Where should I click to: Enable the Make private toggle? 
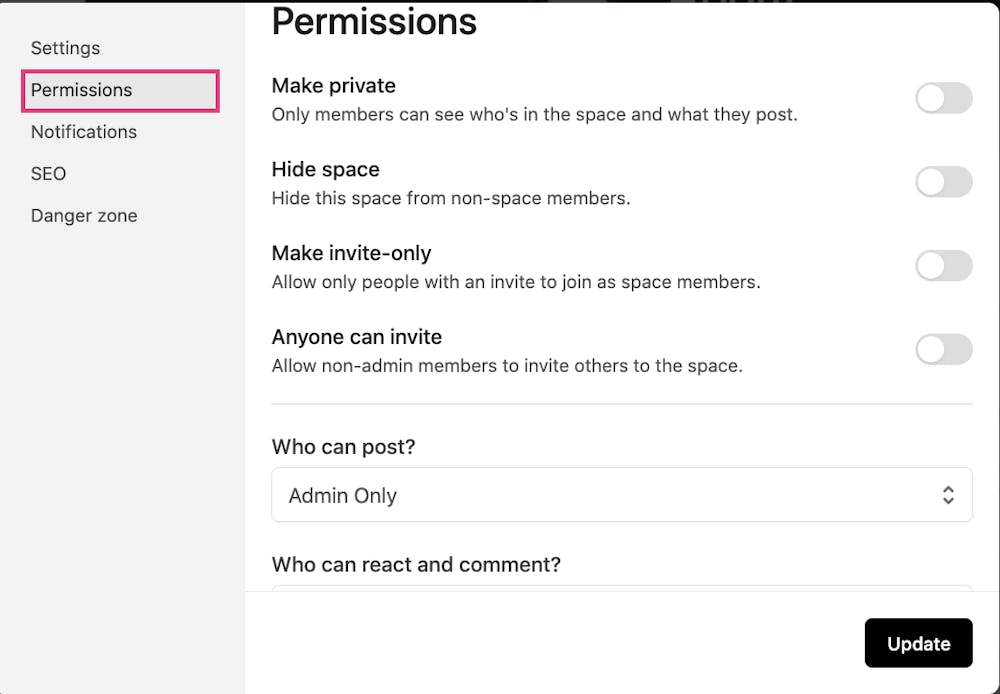tap(943, 98)
